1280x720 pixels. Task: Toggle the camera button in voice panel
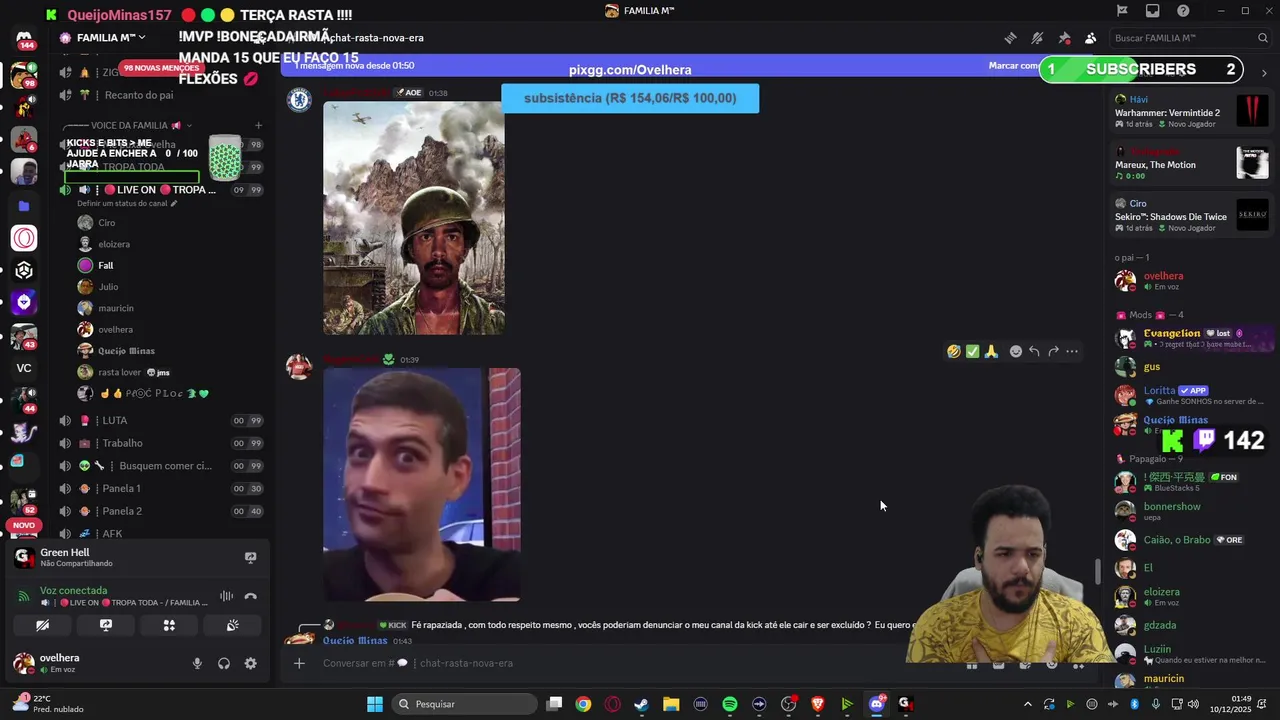(42, 625)
